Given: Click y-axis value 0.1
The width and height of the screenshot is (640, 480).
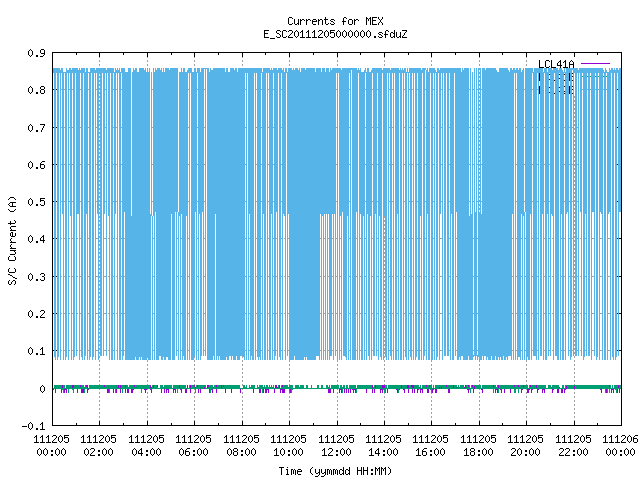Looking at the screenshot, I should pyautogui.click(x=36, y=351).
